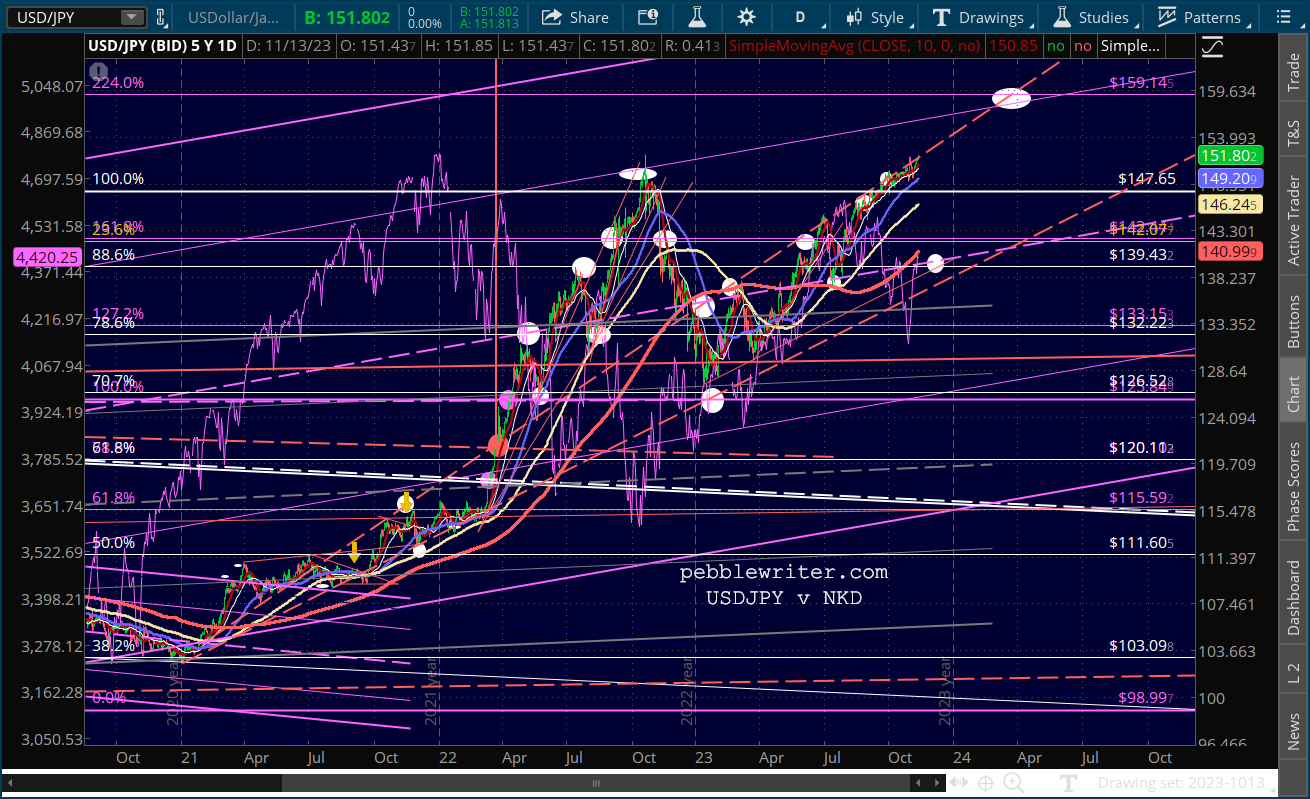This screenshot has height=799, width=1310.
Task: Click the blue 149.209 price bubble
Action: tap(1232, 178)
